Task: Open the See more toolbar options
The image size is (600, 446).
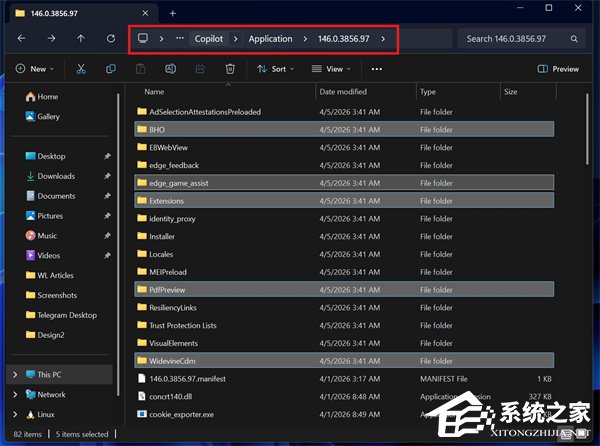Action: (377, 69)
